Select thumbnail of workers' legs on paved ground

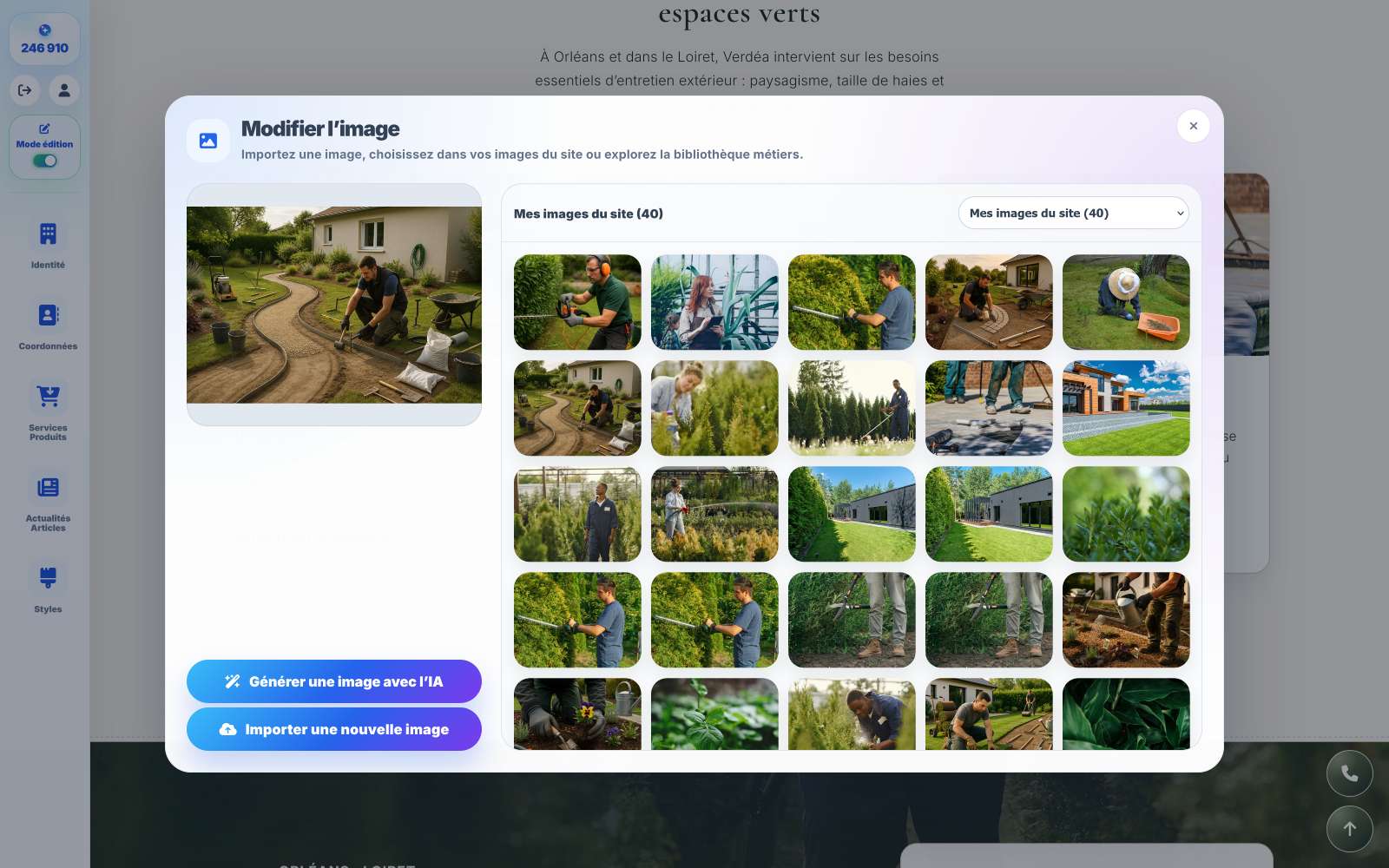pos(989,408)
